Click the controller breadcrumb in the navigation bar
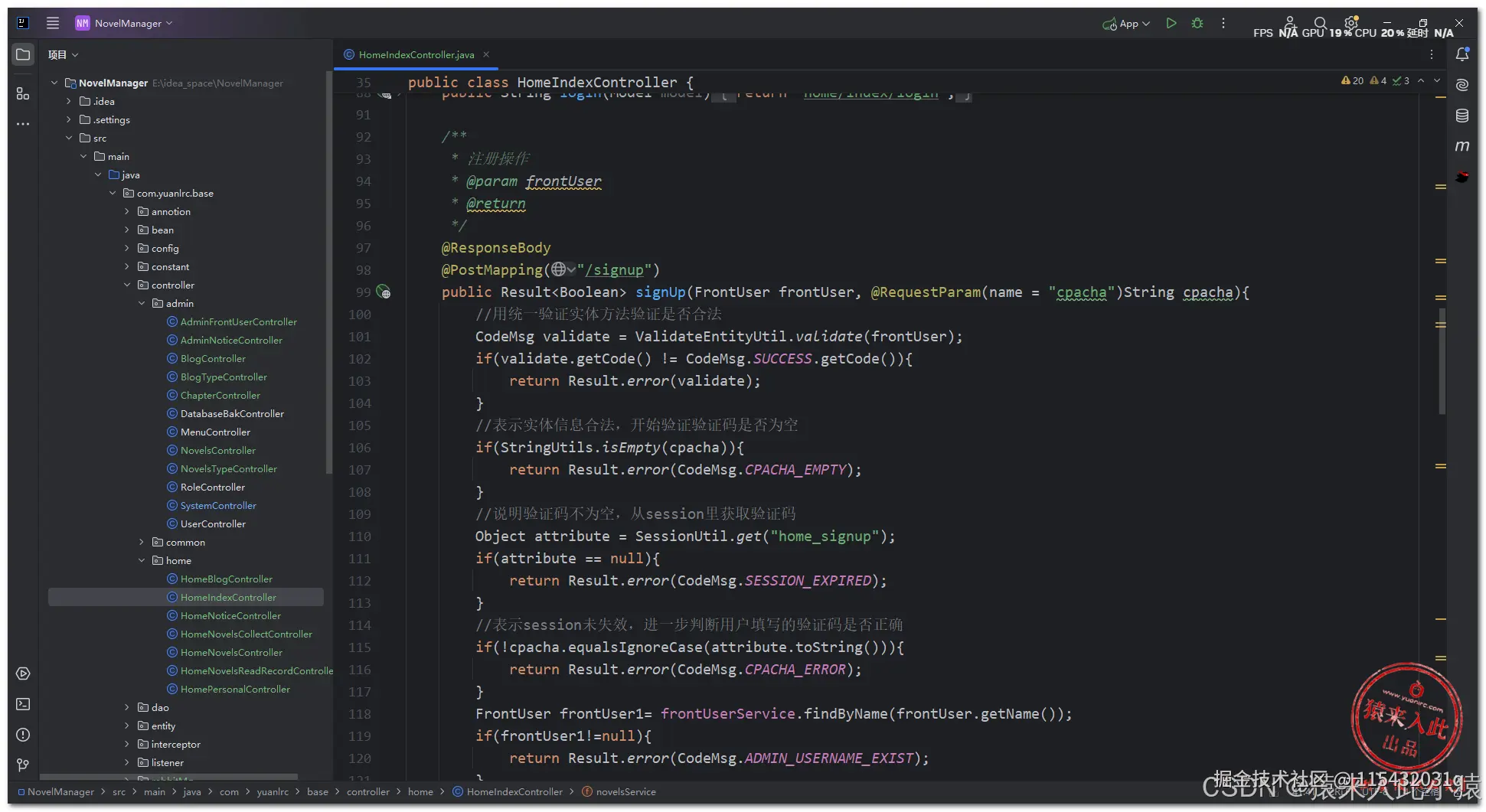The image size is (1486, 812). coord(367,791)
